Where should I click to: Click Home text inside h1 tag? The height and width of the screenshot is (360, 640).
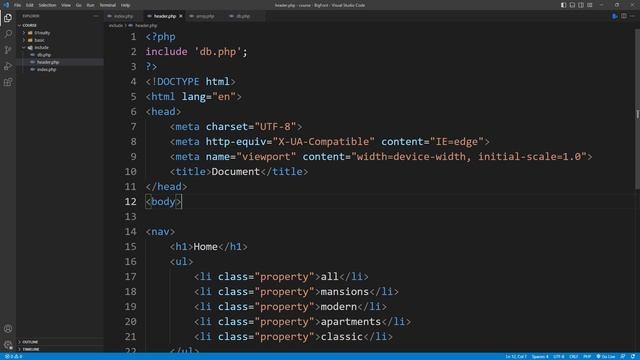tap(205, 247)
